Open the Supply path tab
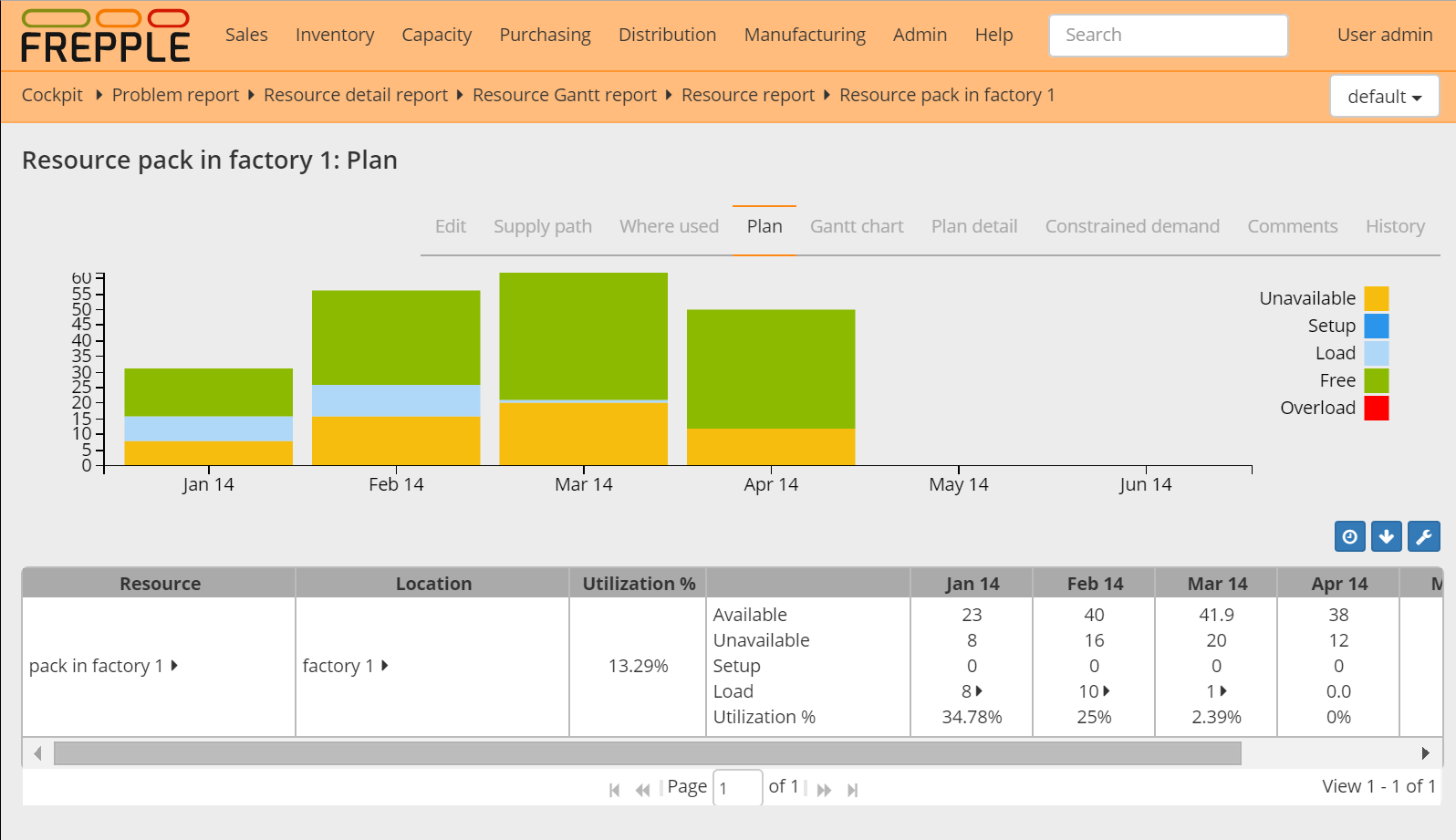The height and width of the screenshot is (840, 1456). [543, 226]
